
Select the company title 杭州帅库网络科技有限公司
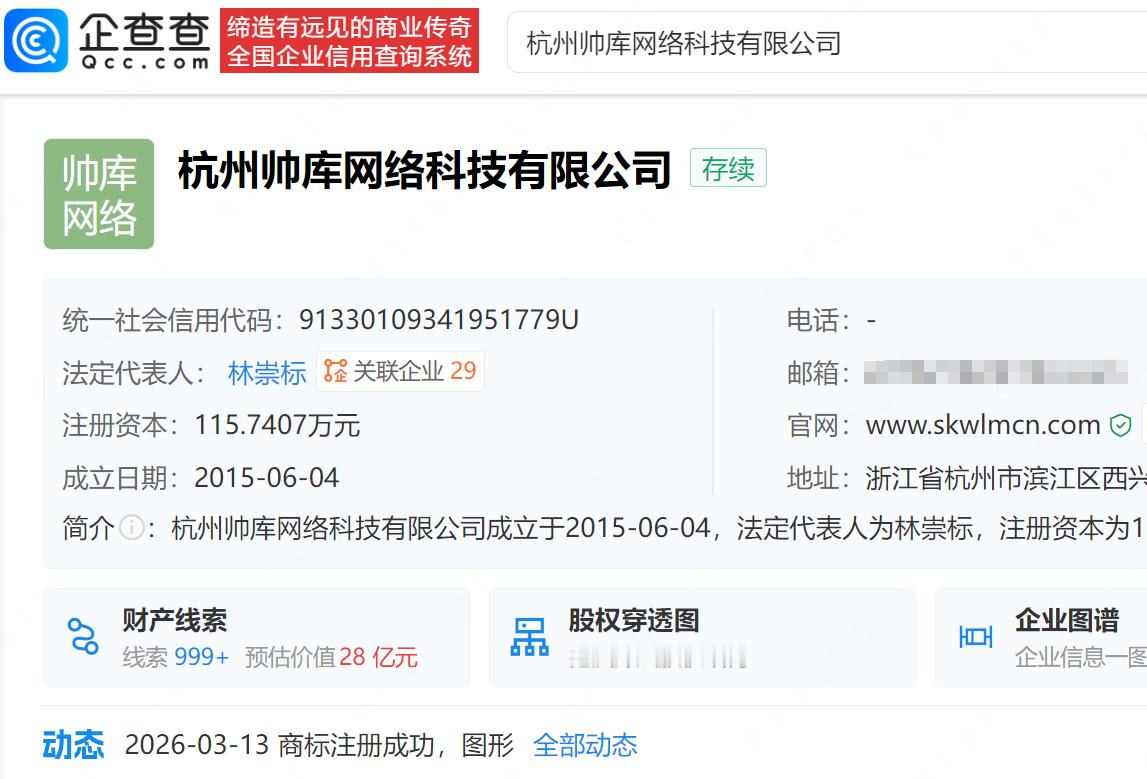[x=424, y=170]
